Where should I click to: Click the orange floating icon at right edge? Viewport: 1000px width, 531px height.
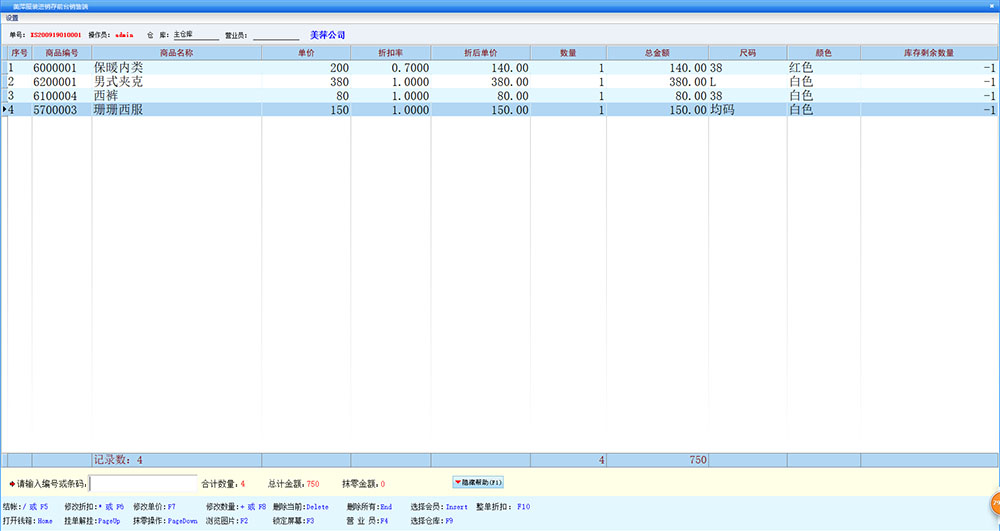[x=995, y=503]
